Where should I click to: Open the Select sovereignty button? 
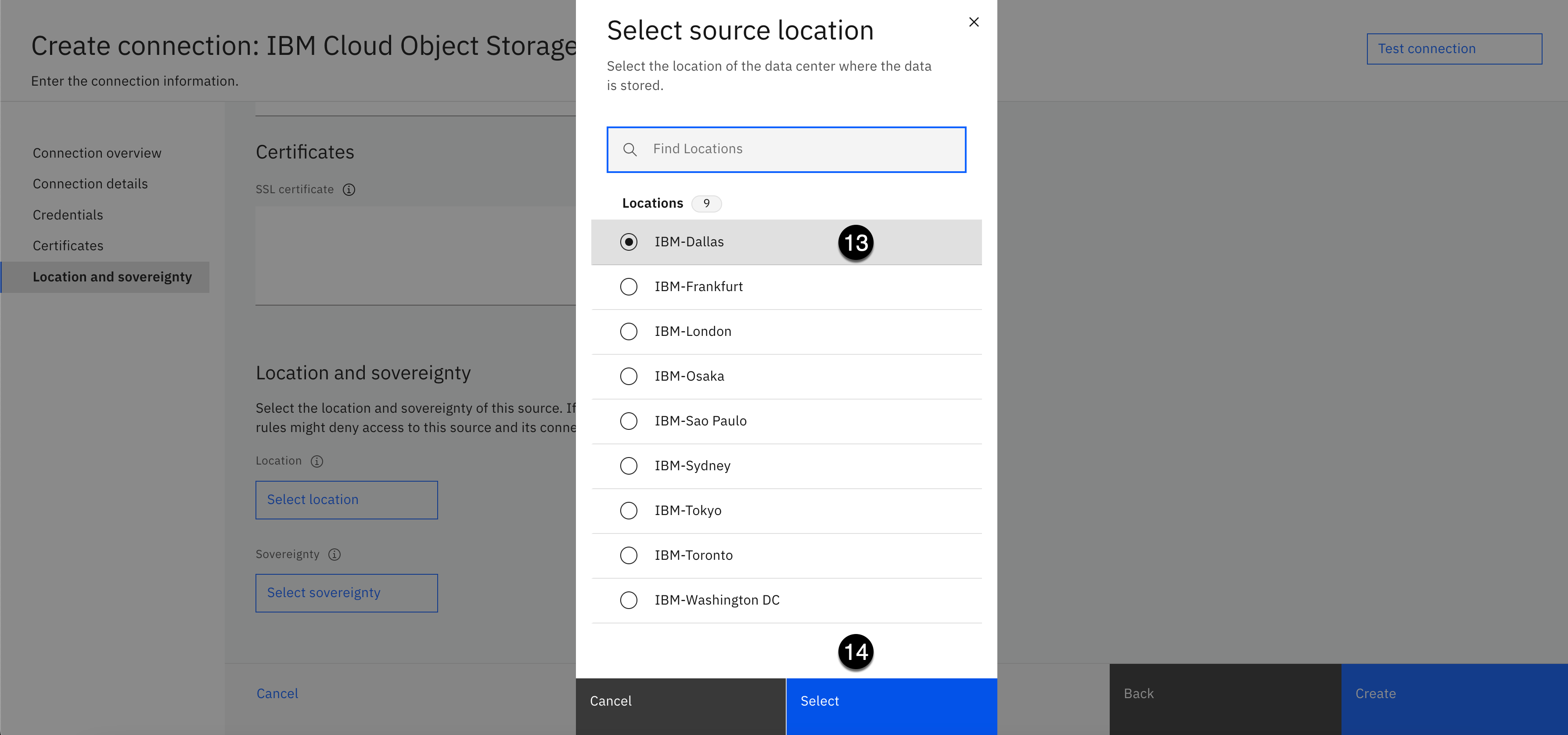pyautogui.click(x=346, y=593)
